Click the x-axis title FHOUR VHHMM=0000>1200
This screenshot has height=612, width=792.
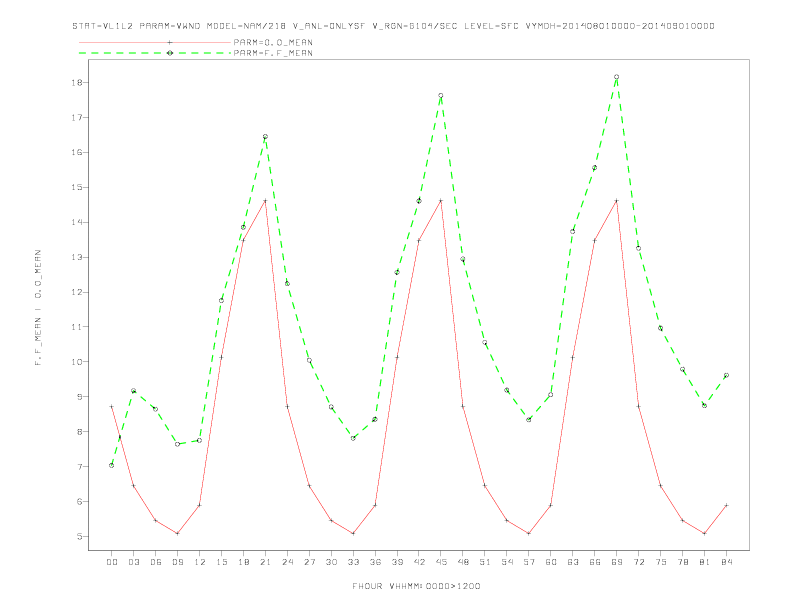[x=416, y=586]
